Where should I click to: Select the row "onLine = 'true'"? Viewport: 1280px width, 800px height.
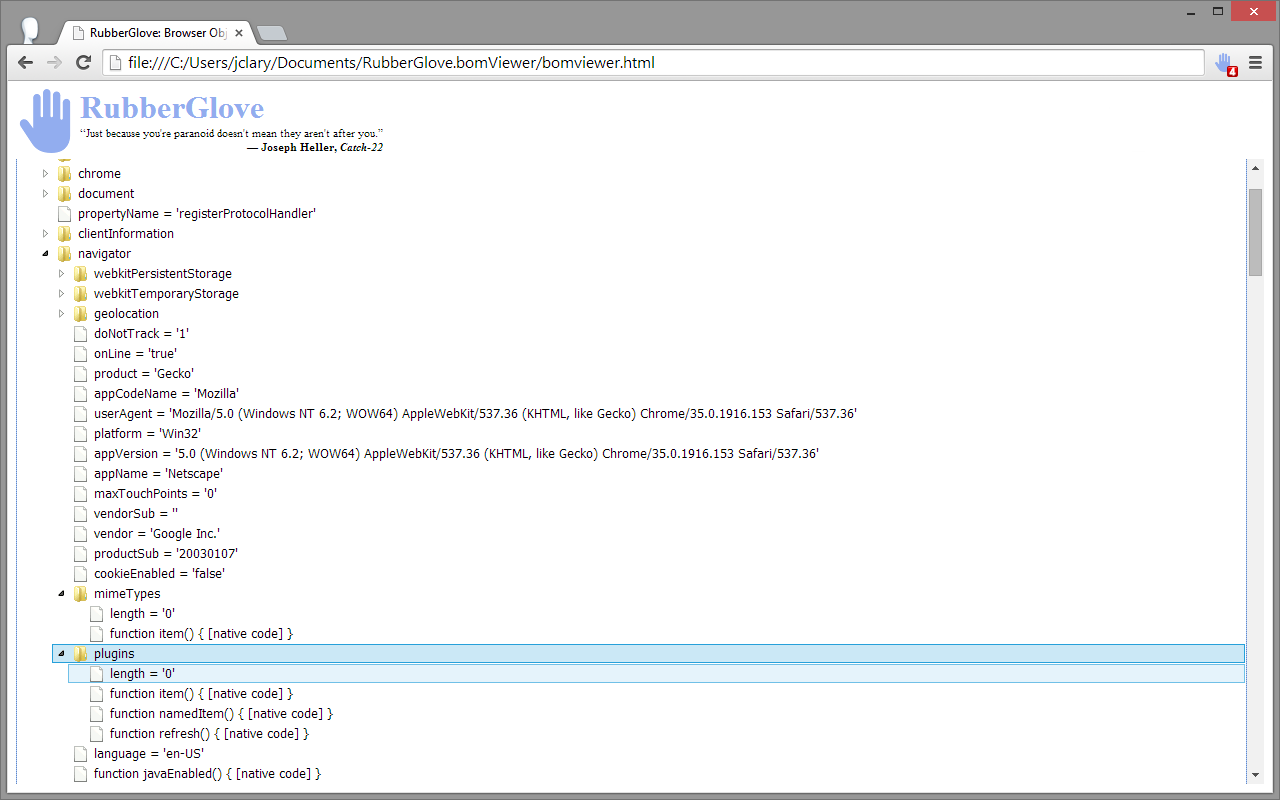point(135,354)
